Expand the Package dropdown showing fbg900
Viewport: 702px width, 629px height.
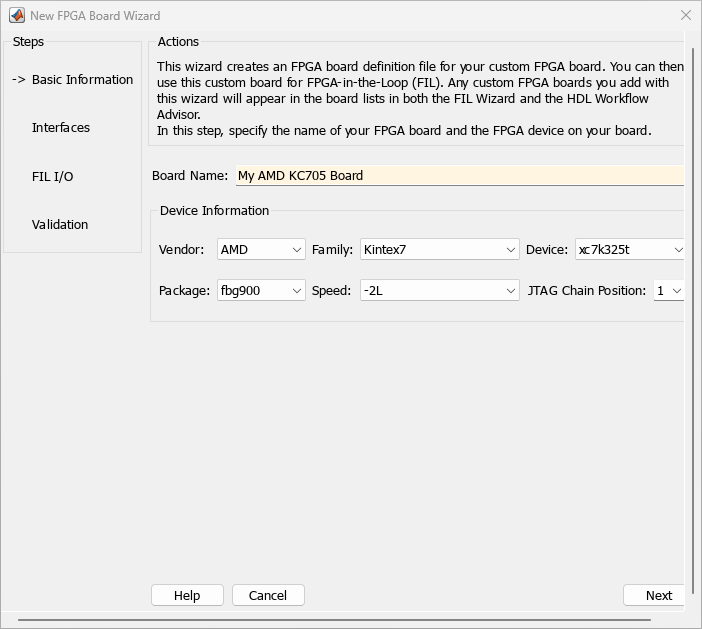point(261,291)
